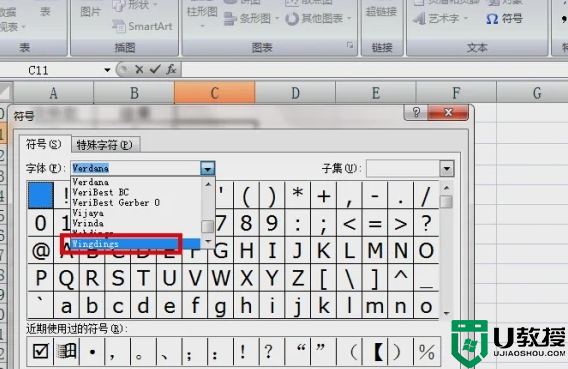This screenshot has height=369, width=568.
Task: Close the 符号 dialog
Action: click(448, 113)
